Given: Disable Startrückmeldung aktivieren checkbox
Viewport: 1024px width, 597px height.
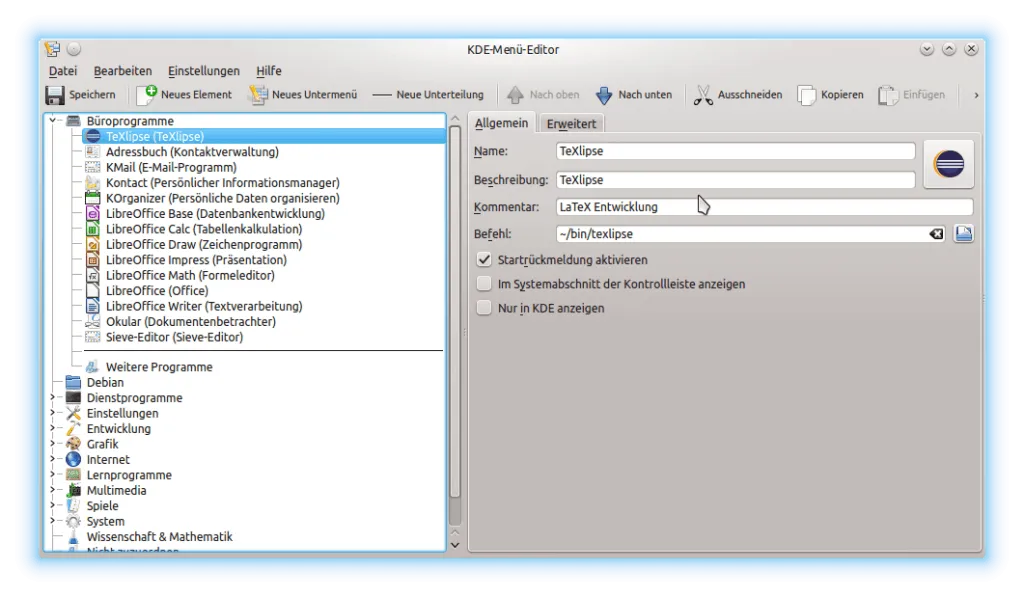Looking at the screenshot, I should point(485,260).
